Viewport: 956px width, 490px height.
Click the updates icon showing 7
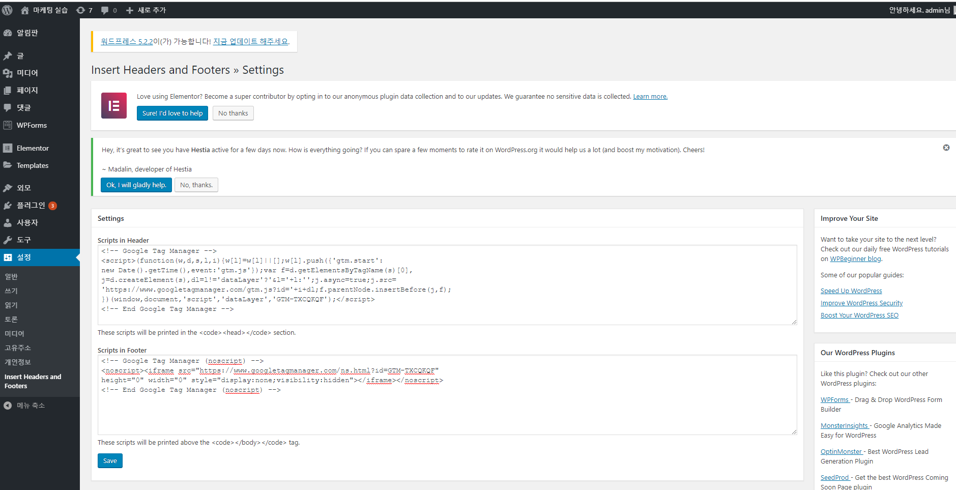[80, 10]
